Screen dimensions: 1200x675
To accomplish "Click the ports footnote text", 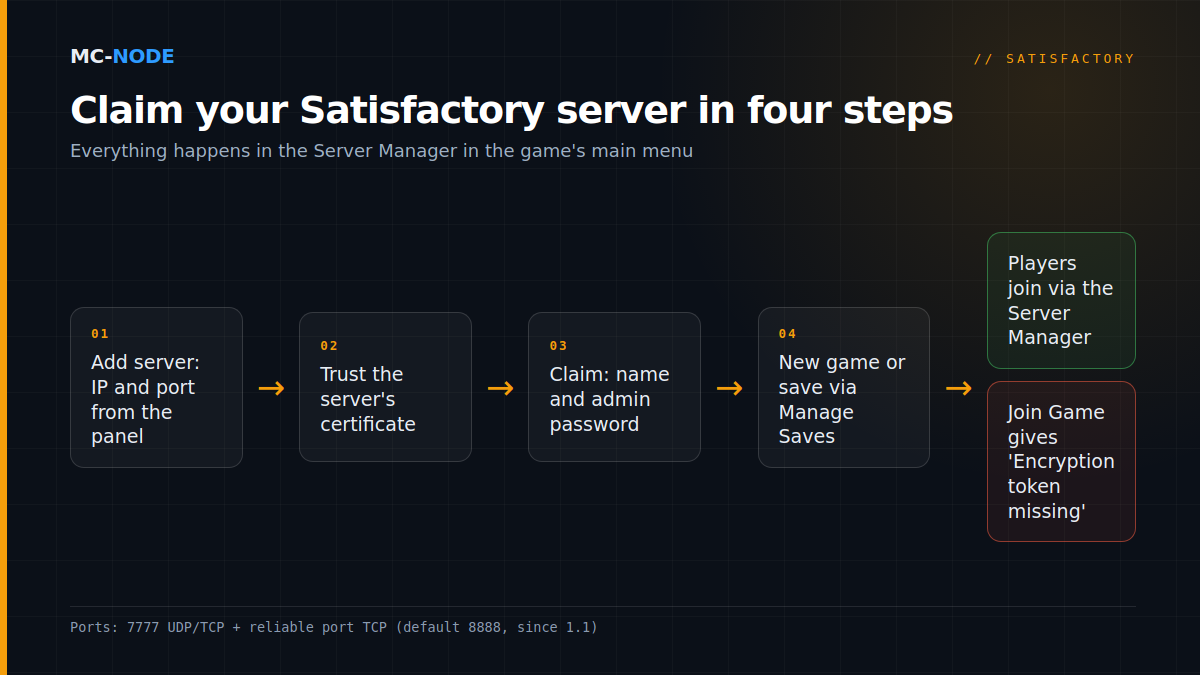I will coord(334,627).
